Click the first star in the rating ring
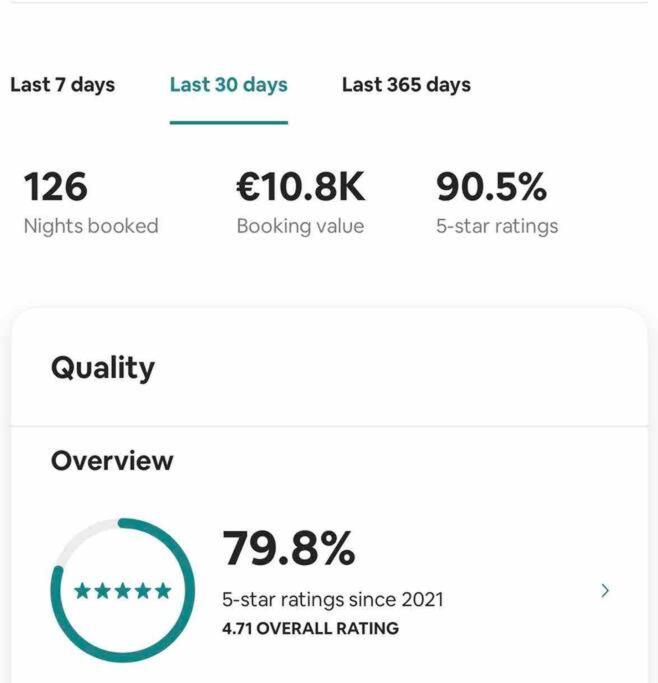This screenshot has height=683, width=658. pyautogui.click(x=83, y=591)
